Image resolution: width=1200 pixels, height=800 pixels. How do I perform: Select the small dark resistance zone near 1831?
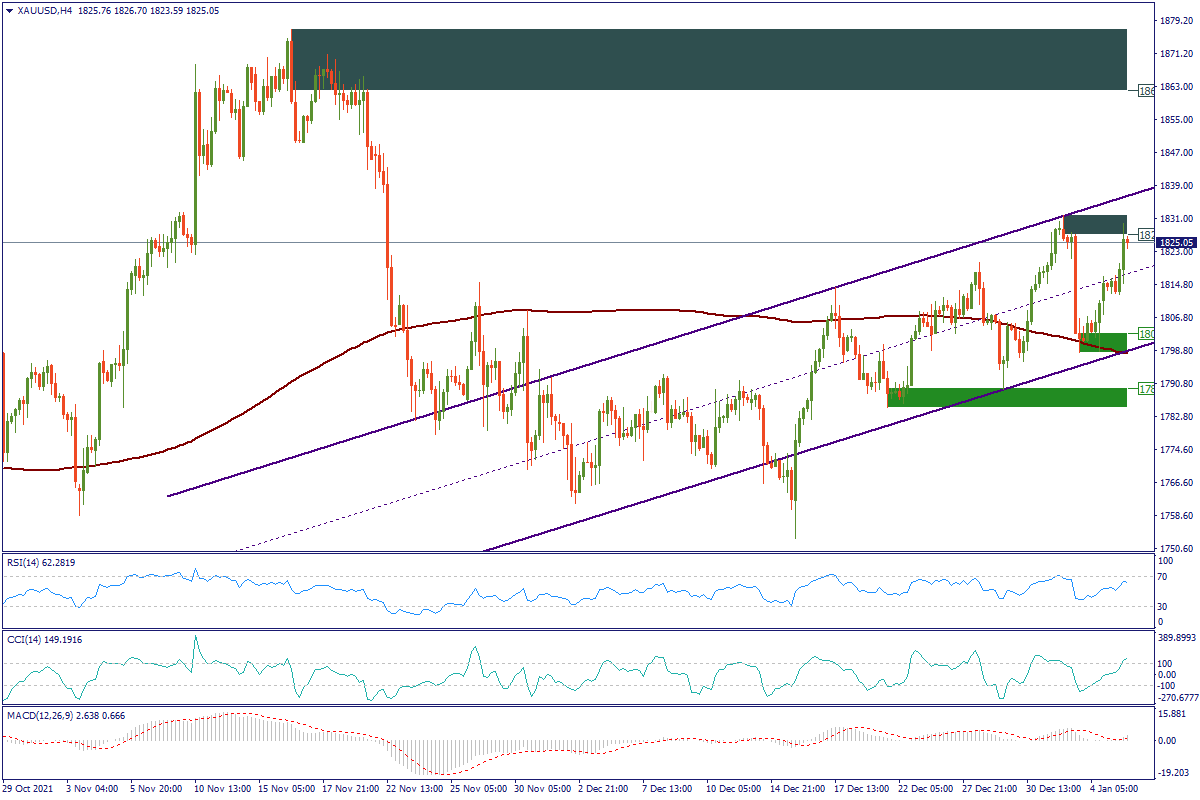pos(1095,224)
